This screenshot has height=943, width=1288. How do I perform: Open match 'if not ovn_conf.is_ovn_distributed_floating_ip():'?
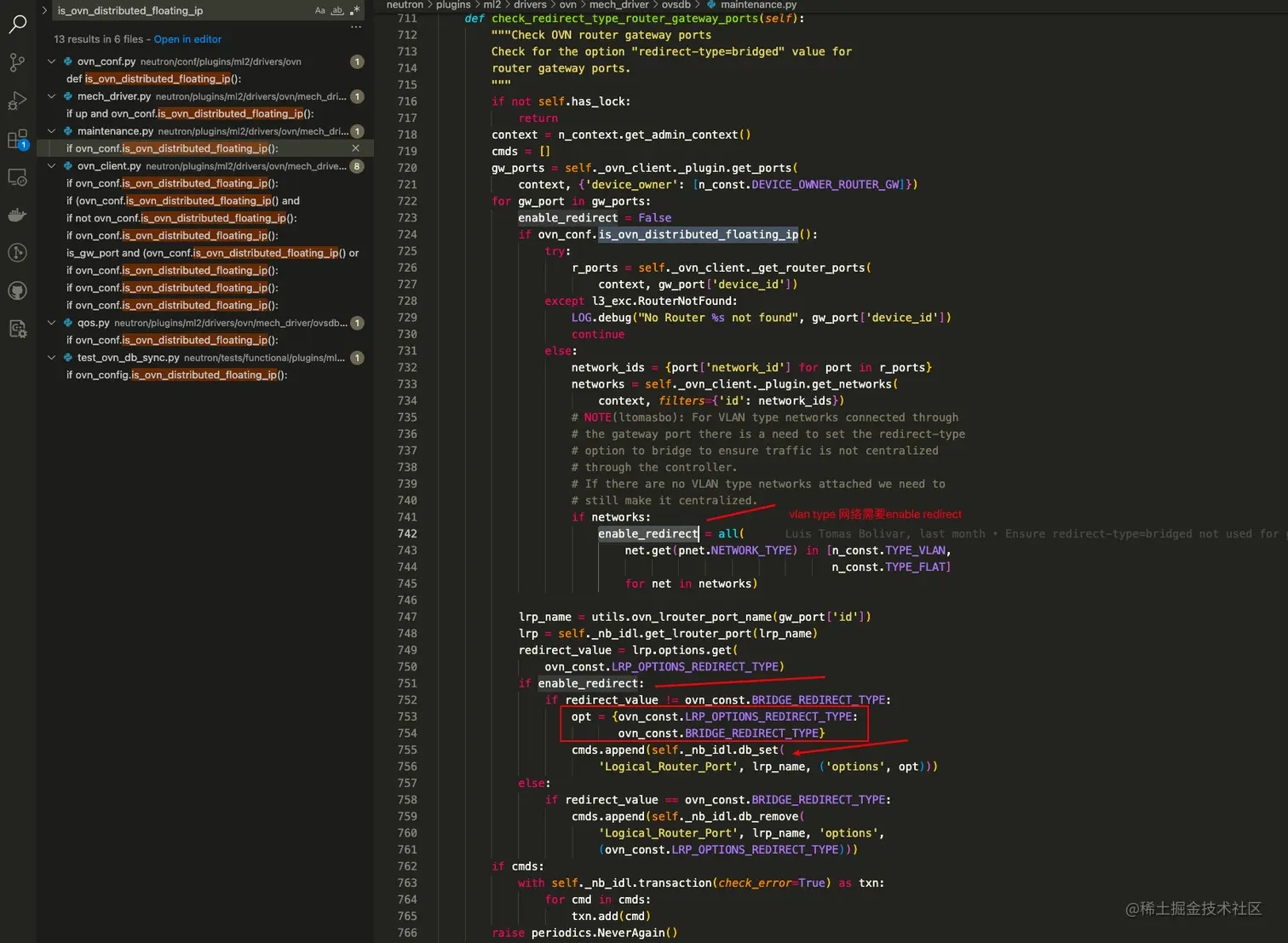181,218
